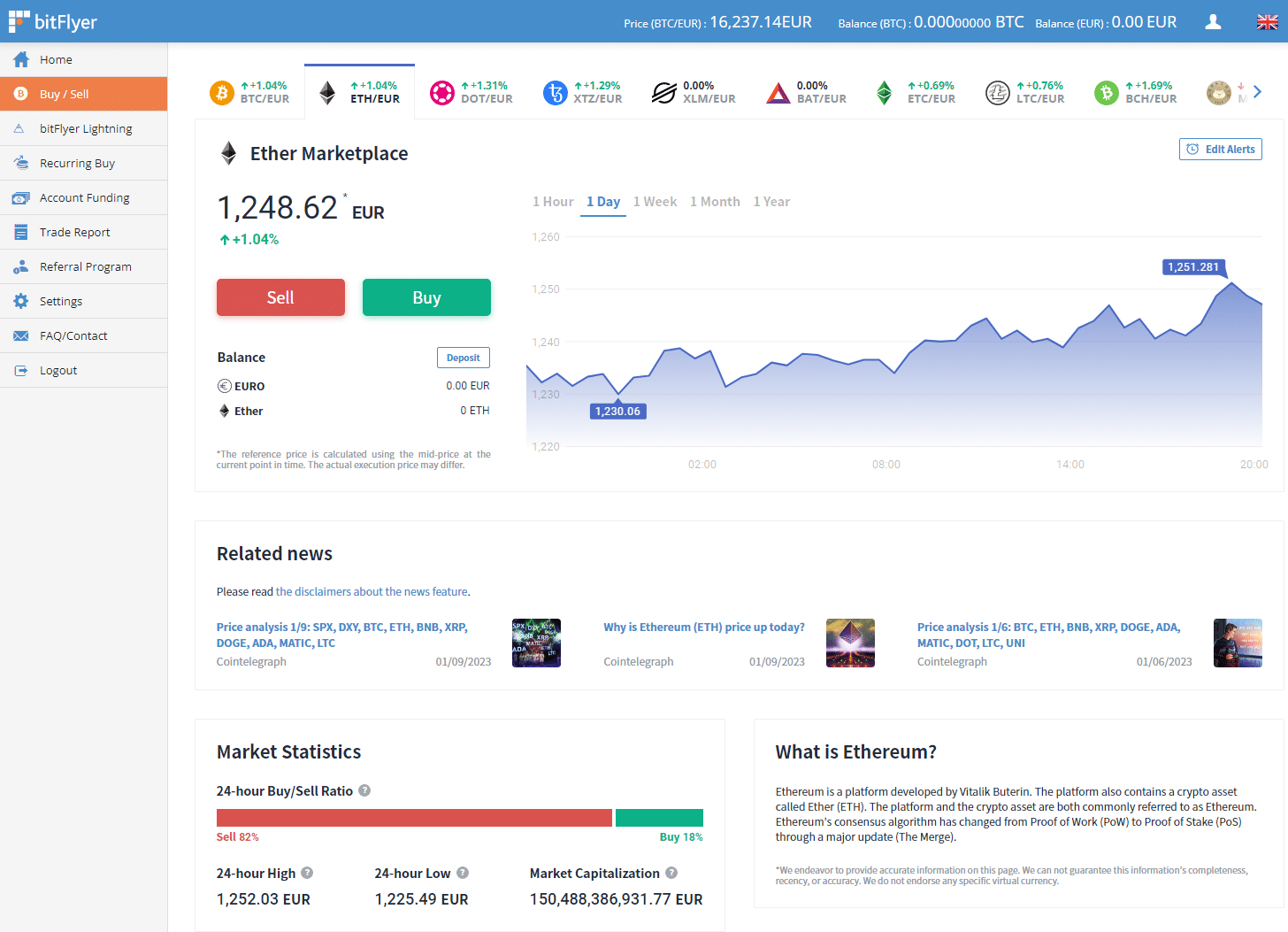Click the Referral Program people icon
This screenshot has width=1288, height=932.
(20, 266)
